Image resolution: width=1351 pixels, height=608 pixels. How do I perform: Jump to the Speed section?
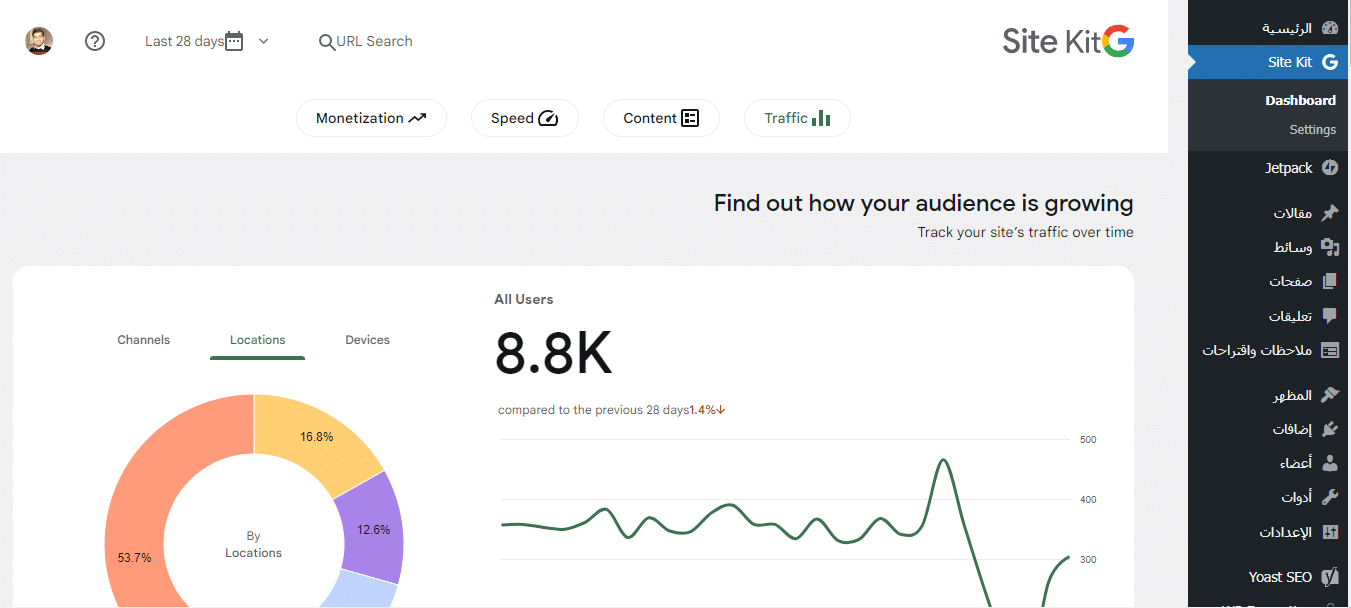[x=524, y=118]
